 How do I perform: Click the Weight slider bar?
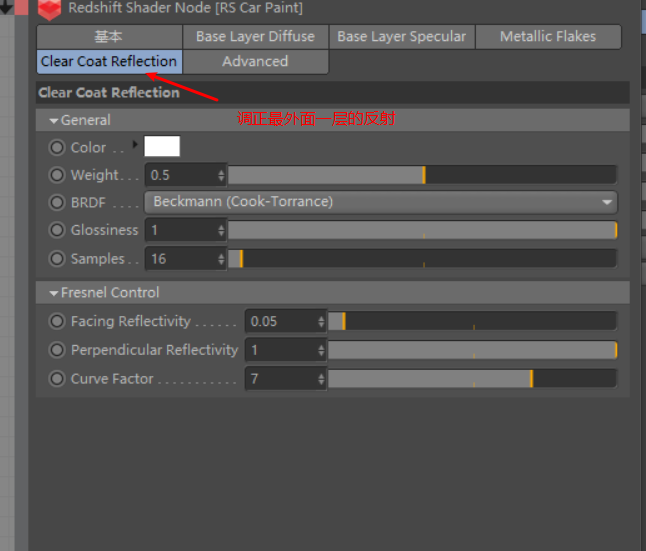pos(422,175)
